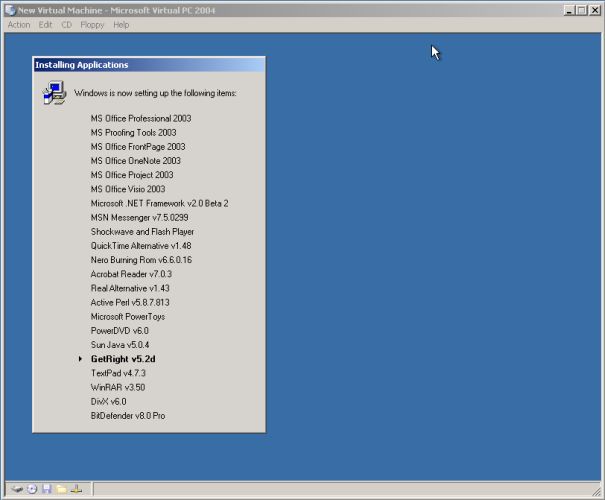This screenshot has height=500, width=605.
Task: Click the network adapter status icon
Action: click(x=76, y=489)
